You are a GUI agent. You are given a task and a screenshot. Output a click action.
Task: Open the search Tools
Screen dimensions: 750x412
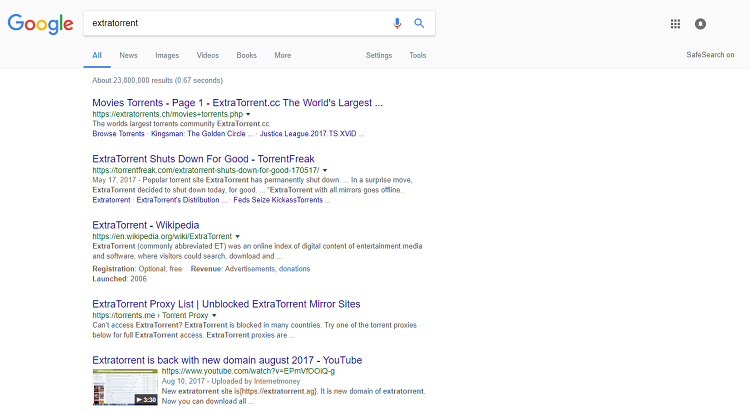[418, 56]
